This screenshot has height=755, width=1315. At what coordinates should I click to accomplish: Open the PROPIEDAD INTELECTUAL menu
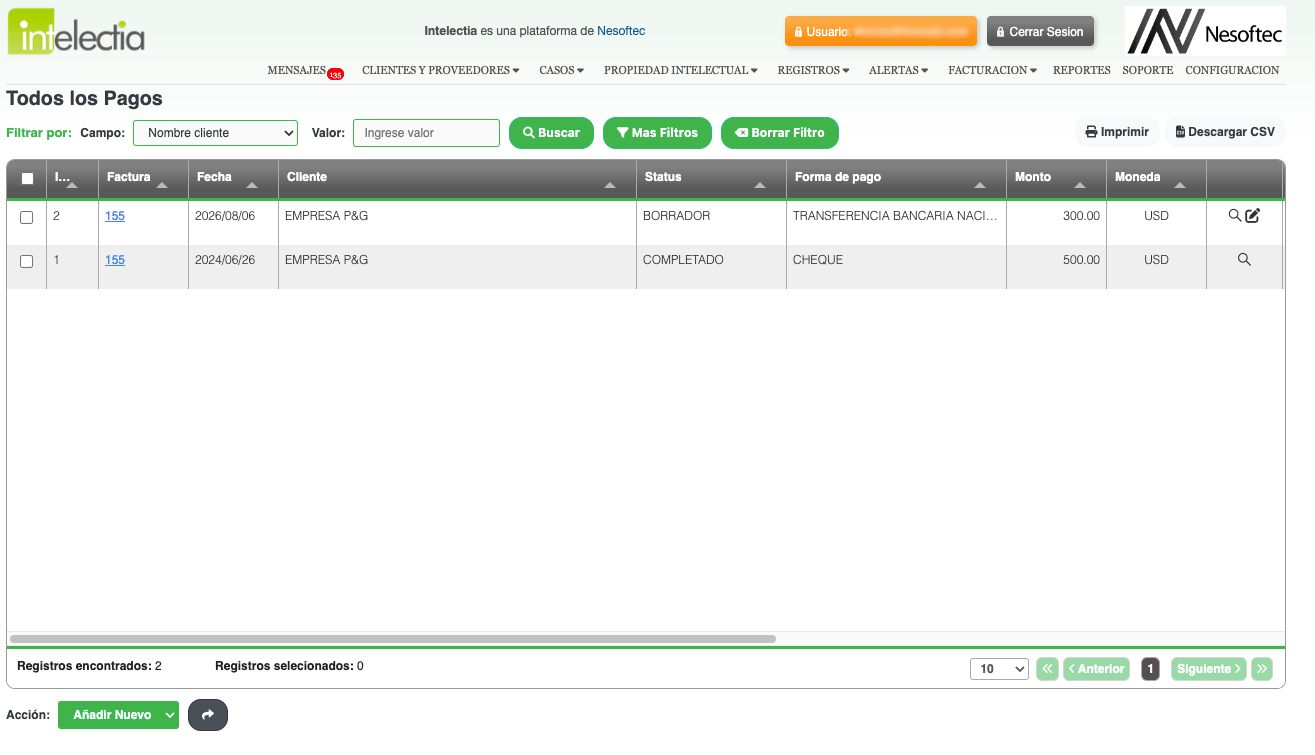[x=680, y=70]
